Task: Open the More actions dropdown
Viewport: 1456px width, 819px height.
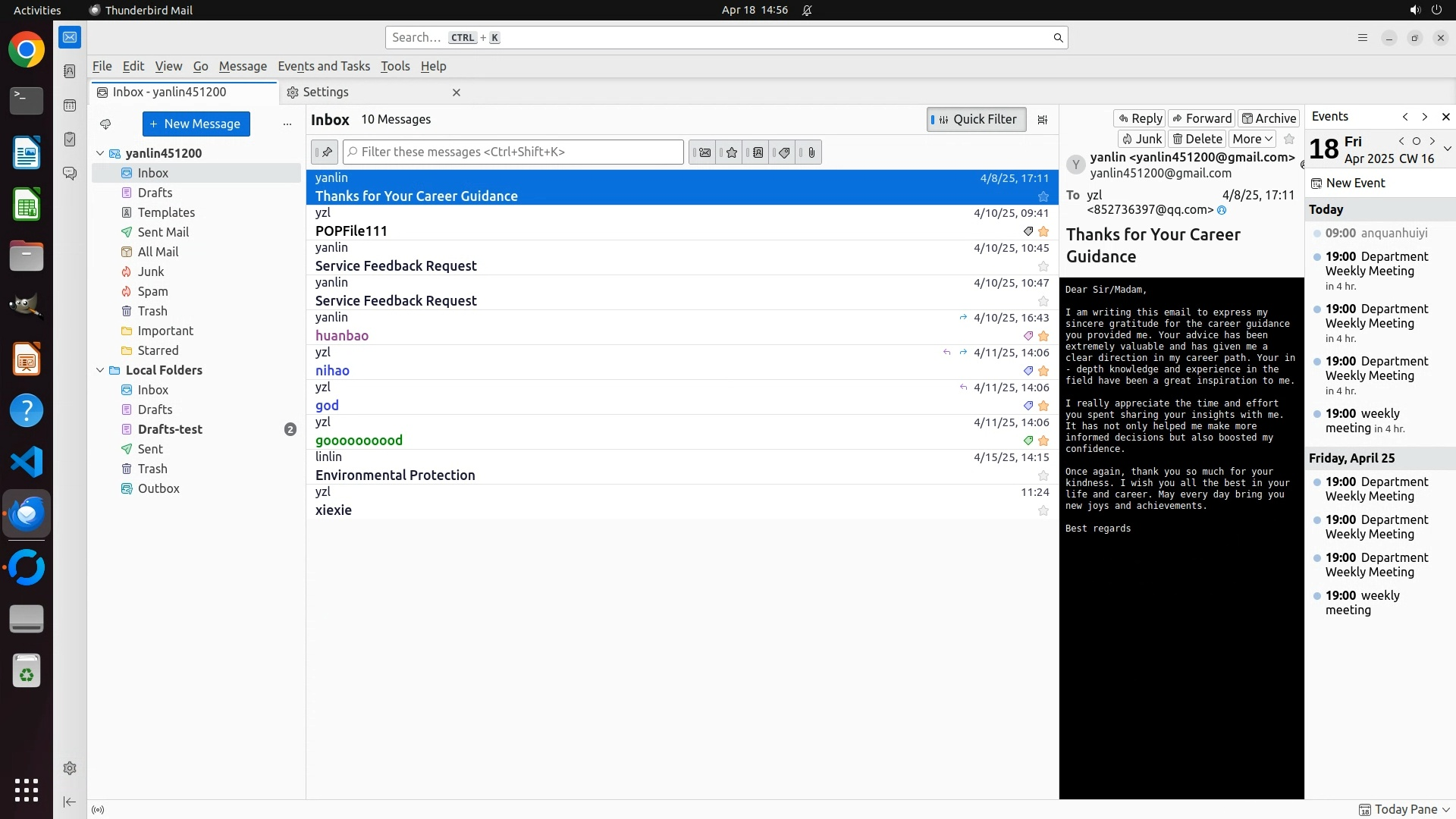Action: pos(1251,139)
